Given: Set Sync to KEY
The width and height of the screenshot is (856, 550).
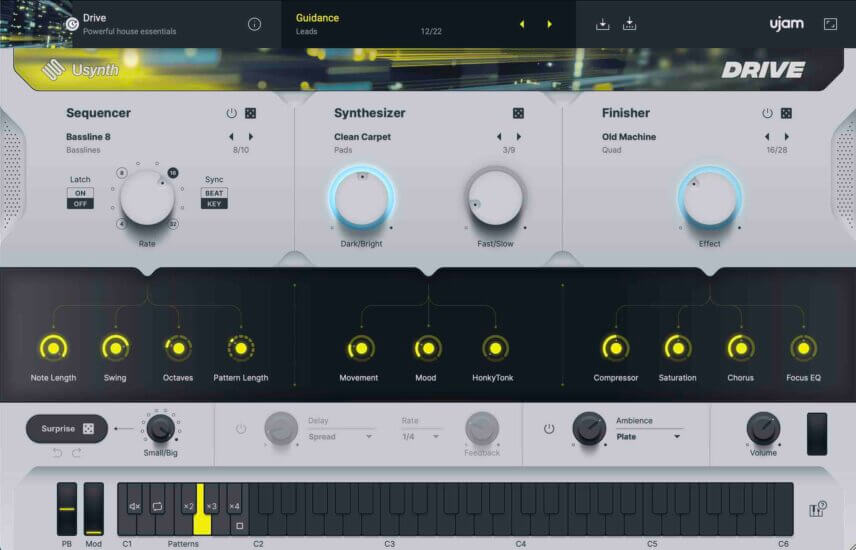Looking at the screenshot, I should [x=214, y=204].
